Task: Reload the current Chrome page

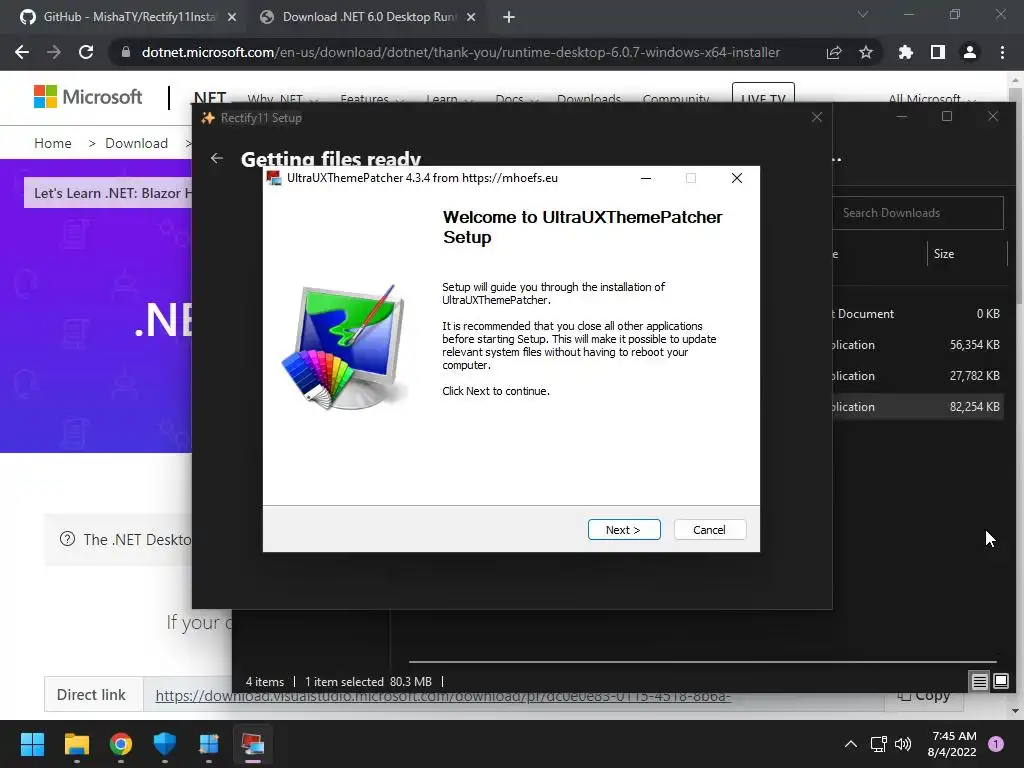Action: (86, 52)
